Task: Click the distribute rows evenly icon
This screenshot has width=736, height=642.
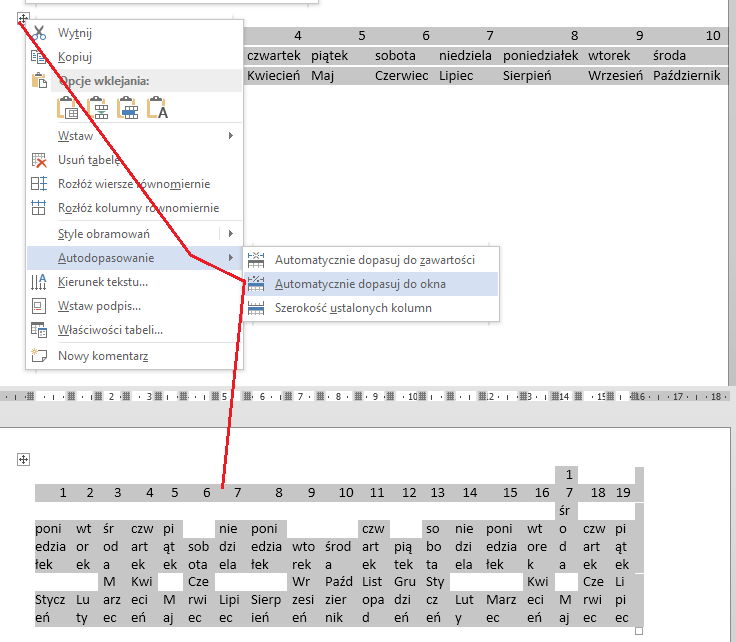Action: (39, 183)
